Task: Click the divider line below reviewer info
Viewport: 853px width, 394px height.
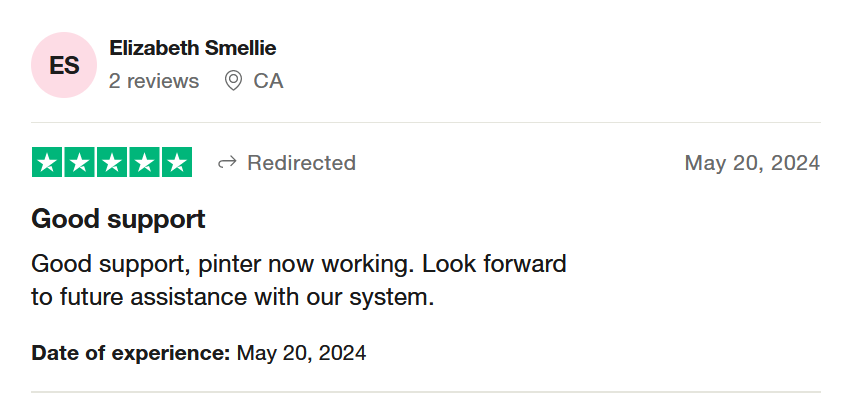Action: (426, 122)
